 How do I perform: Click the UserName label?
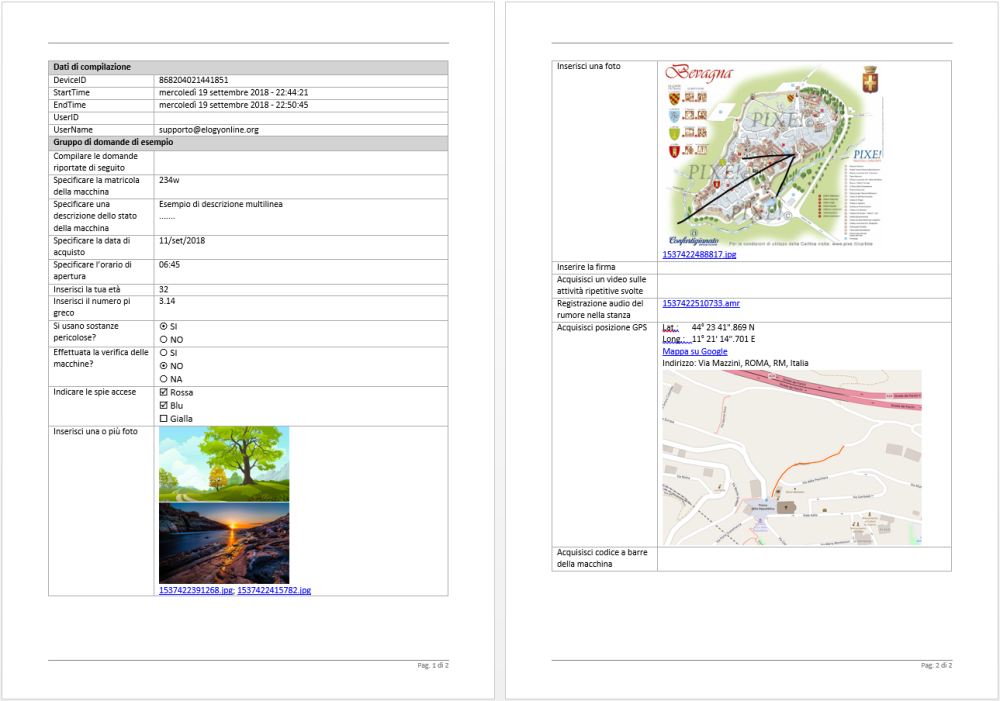[x=73, y=129]
